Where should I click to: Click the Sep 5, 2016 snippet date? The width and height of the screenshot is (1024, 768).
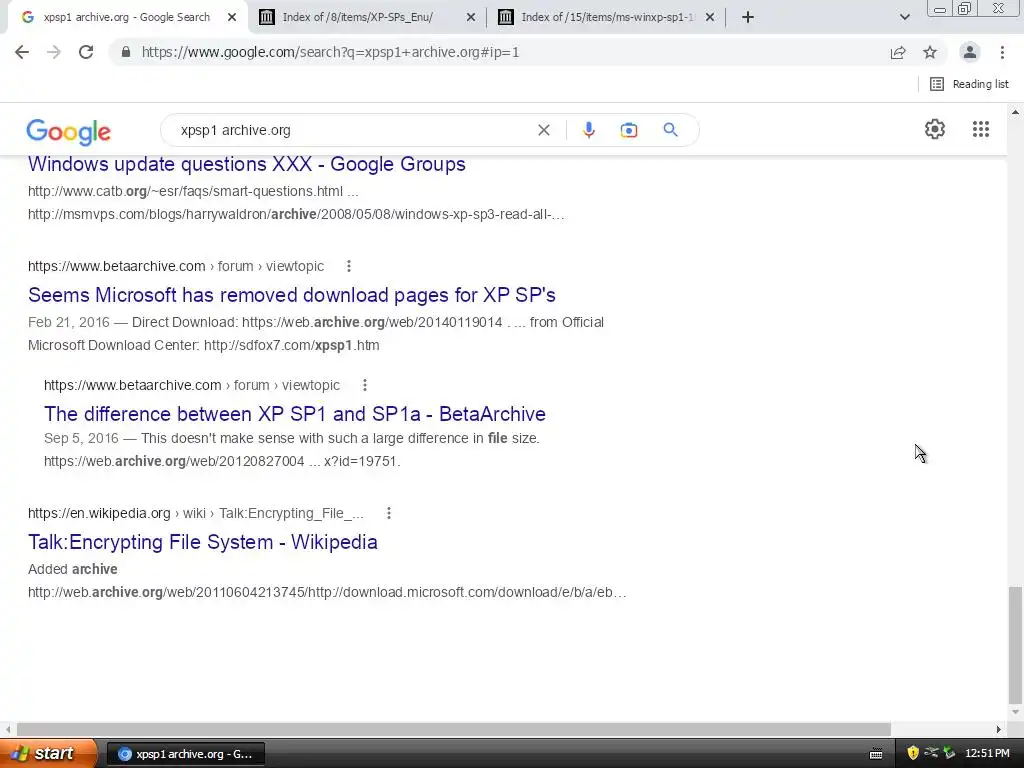pos(81,438)
